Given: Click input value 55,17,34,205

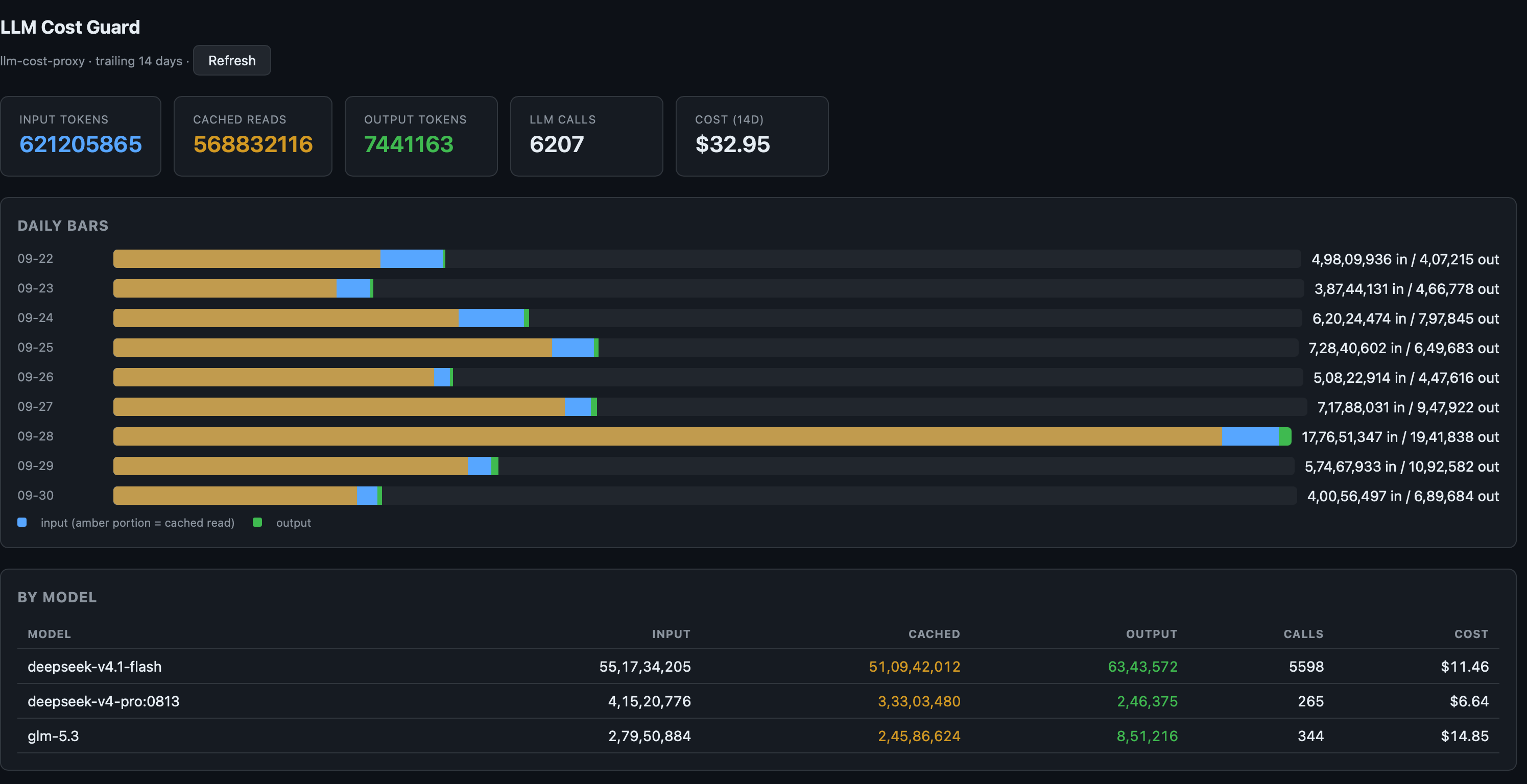Looking at the screenshot, I should (x=645, y=667).
